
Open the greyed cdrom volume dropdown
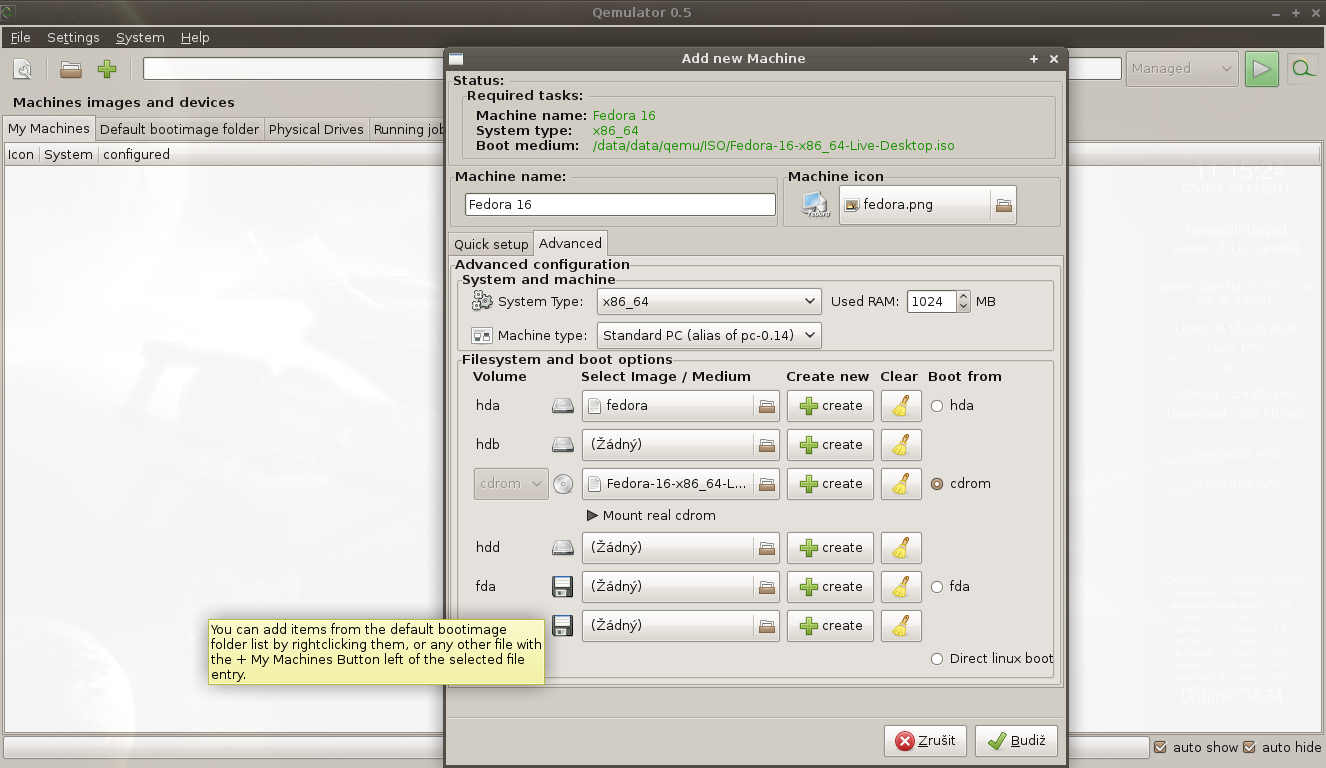click(511, 484)
